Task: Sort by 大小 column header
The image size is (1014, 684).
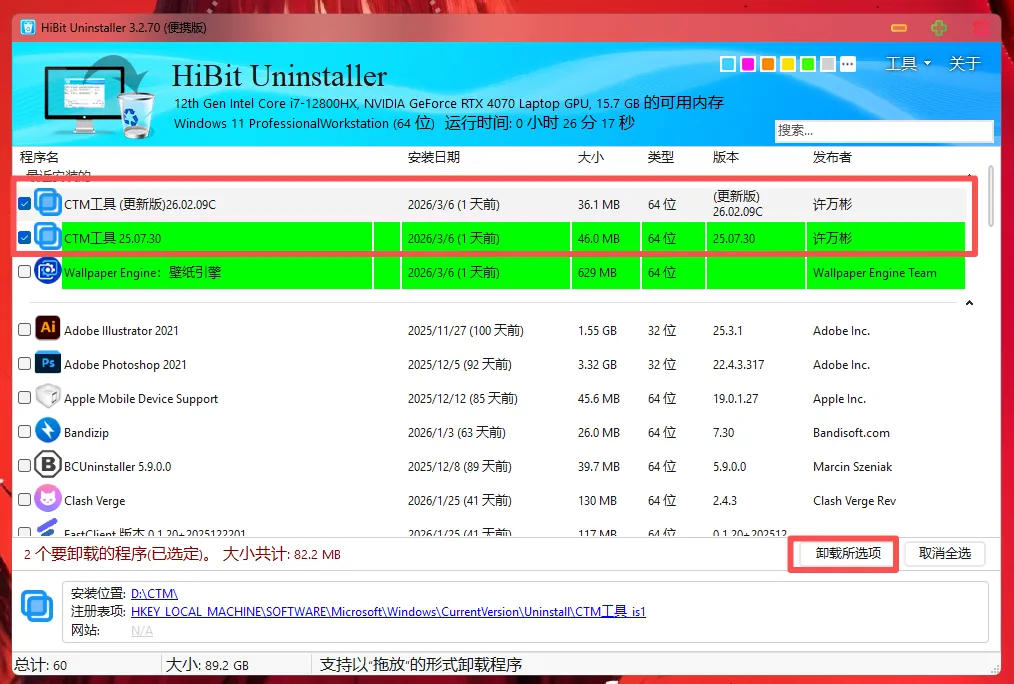Action: click(x=590, y=157)
